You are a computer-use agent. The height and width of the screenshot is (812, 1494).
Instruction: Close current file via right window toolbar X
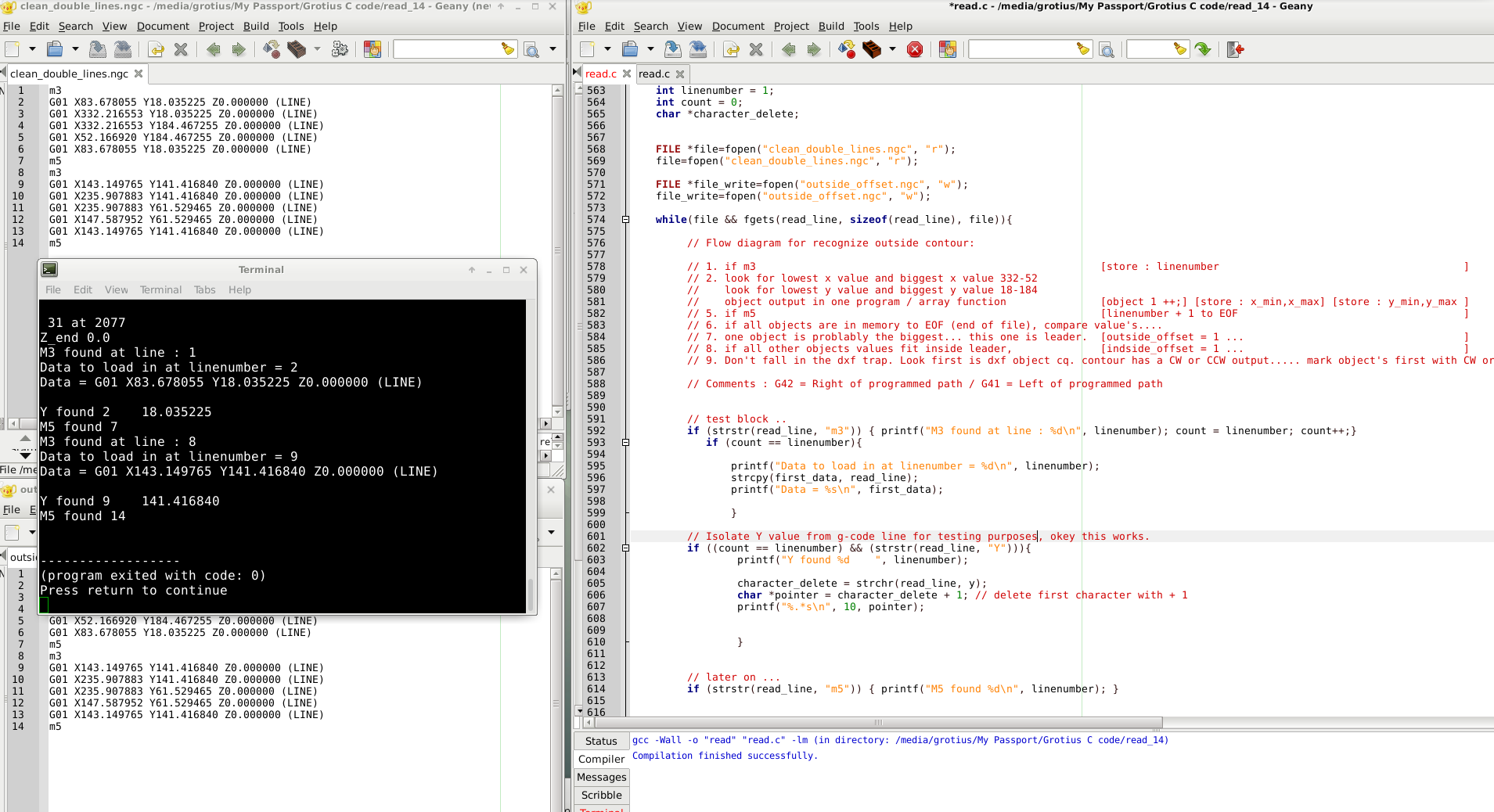pos(756,49)
